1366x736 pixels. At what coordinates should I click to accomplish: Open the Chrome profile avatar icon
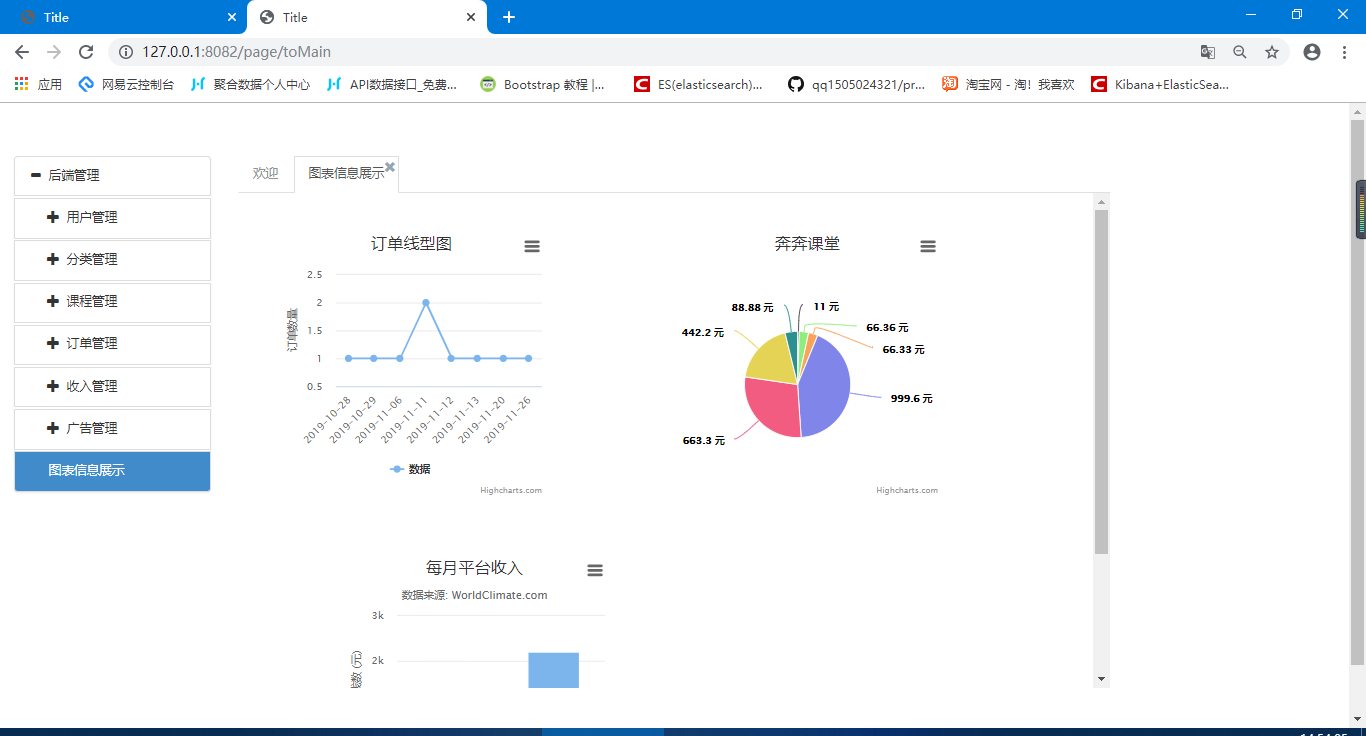1312,52
